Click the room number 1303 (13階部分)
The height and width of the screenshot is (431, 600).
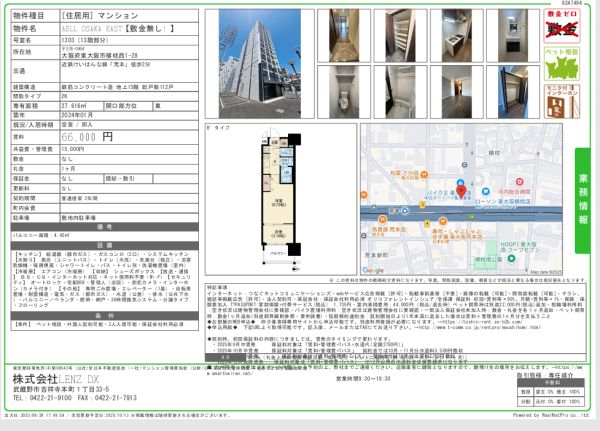tap(85, 40)
